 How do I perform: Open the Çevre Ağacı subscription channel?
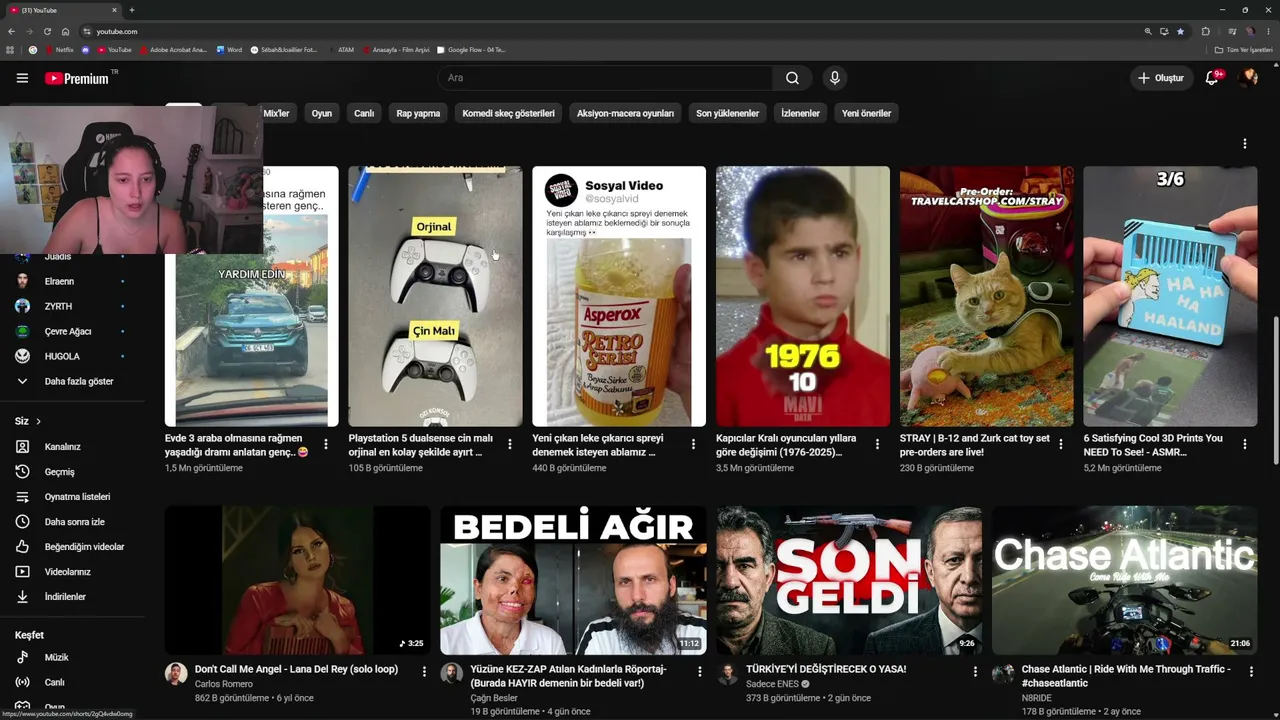(x=68, y=331)
